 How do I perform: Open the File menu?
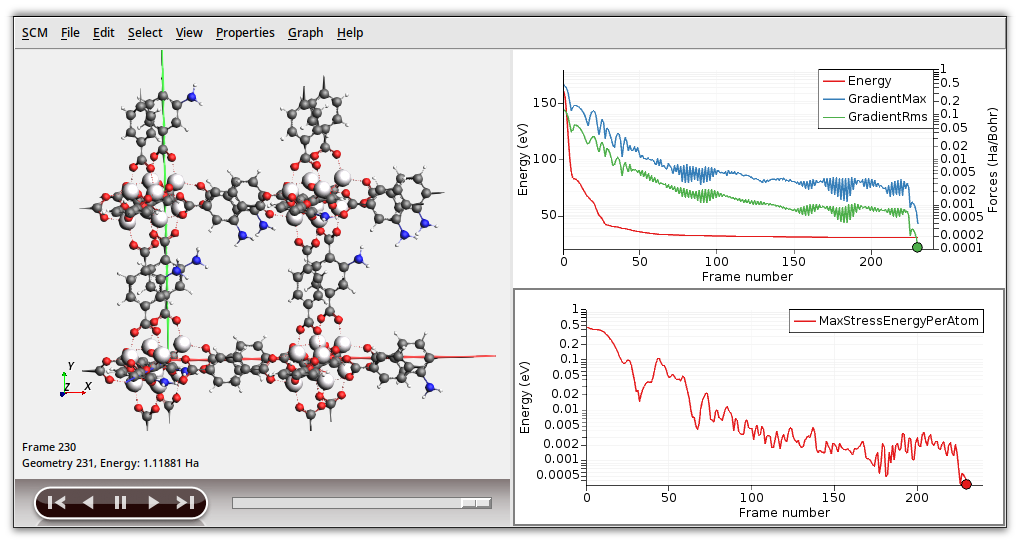pos(70,33)
